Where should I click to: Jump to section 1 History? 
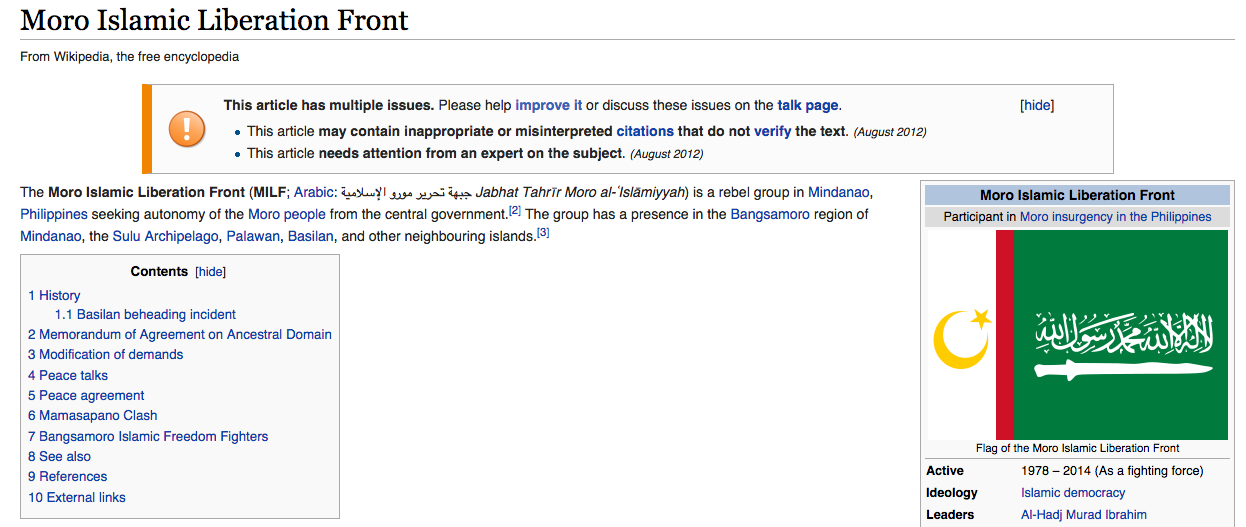pyautogui.click(x=54, y=295)
